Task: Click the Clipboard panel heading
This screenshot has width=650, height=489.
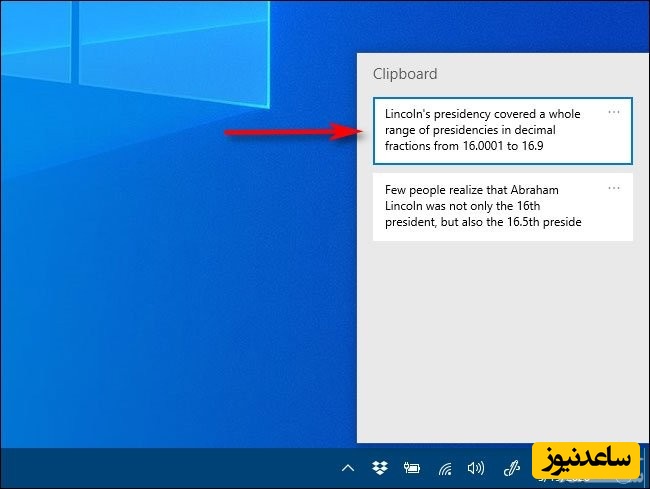Action: [405, 74]
